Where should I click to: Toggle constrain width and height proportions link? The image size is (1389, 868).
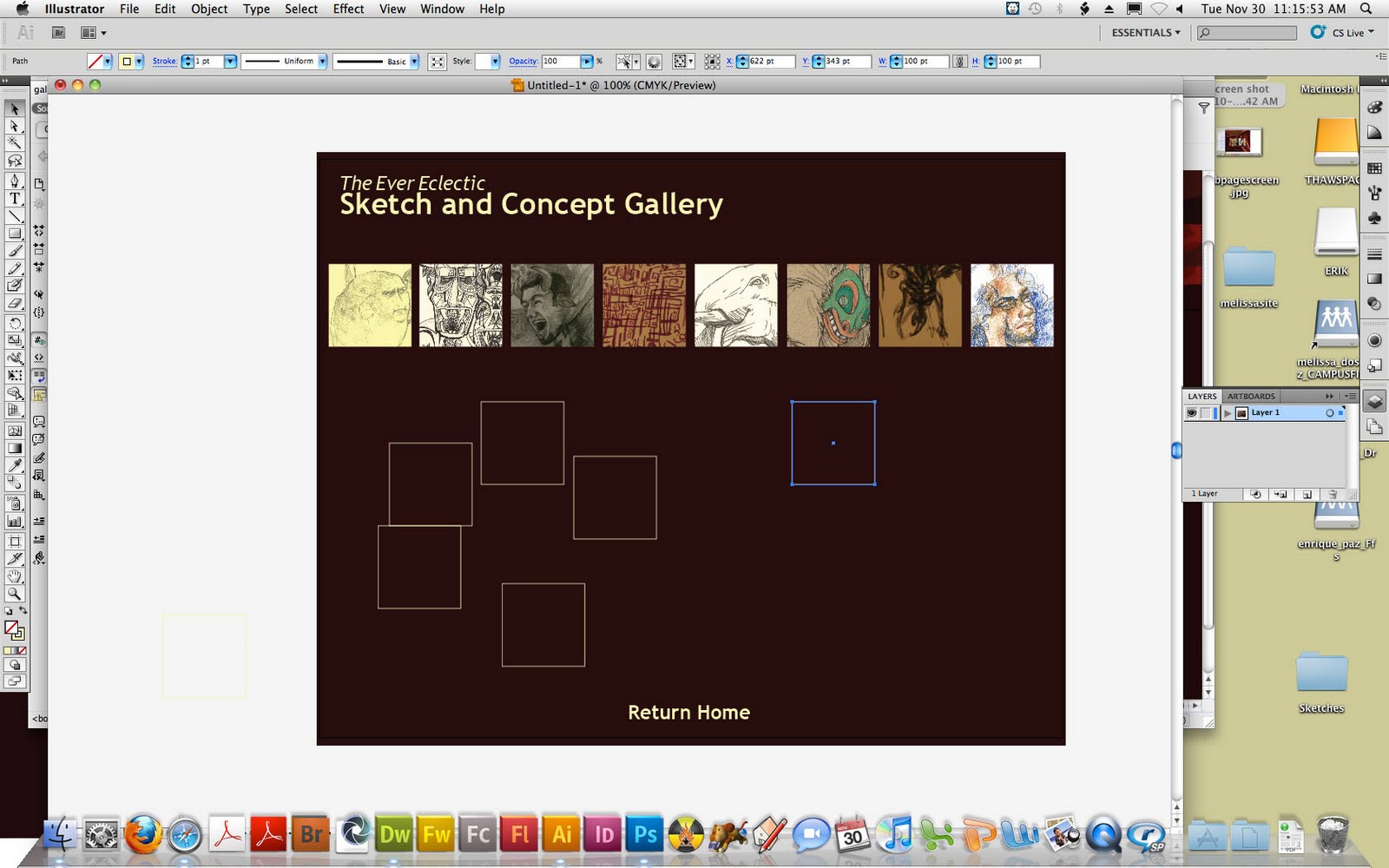959,62
